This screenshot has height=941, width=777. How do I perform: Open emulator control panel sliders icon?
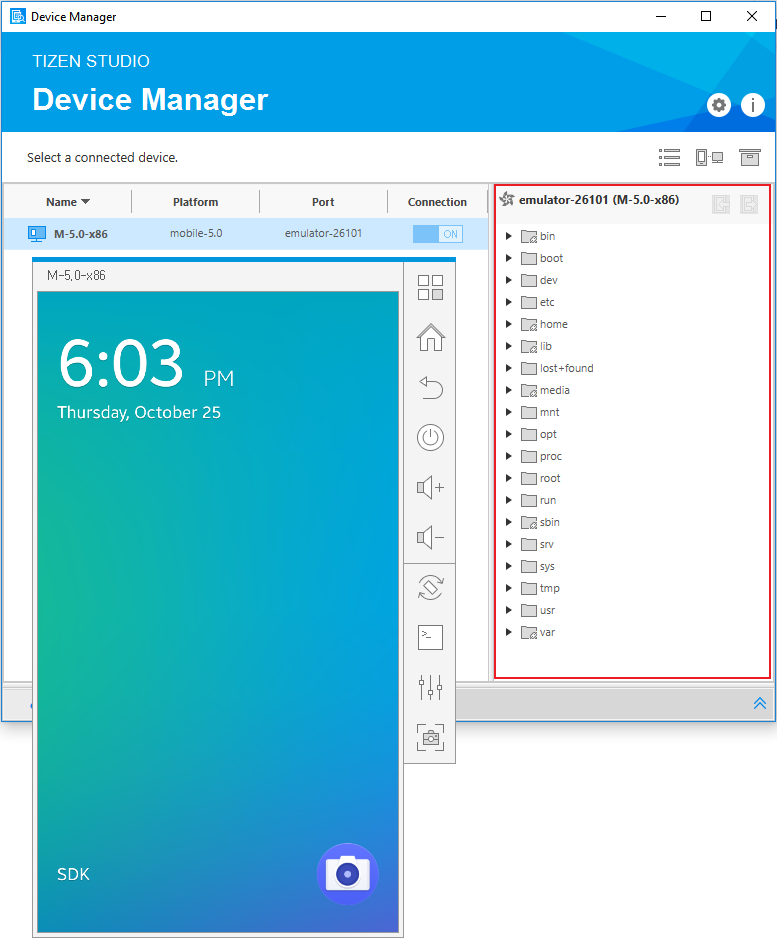pyautogui.click(x=430, y=687)
